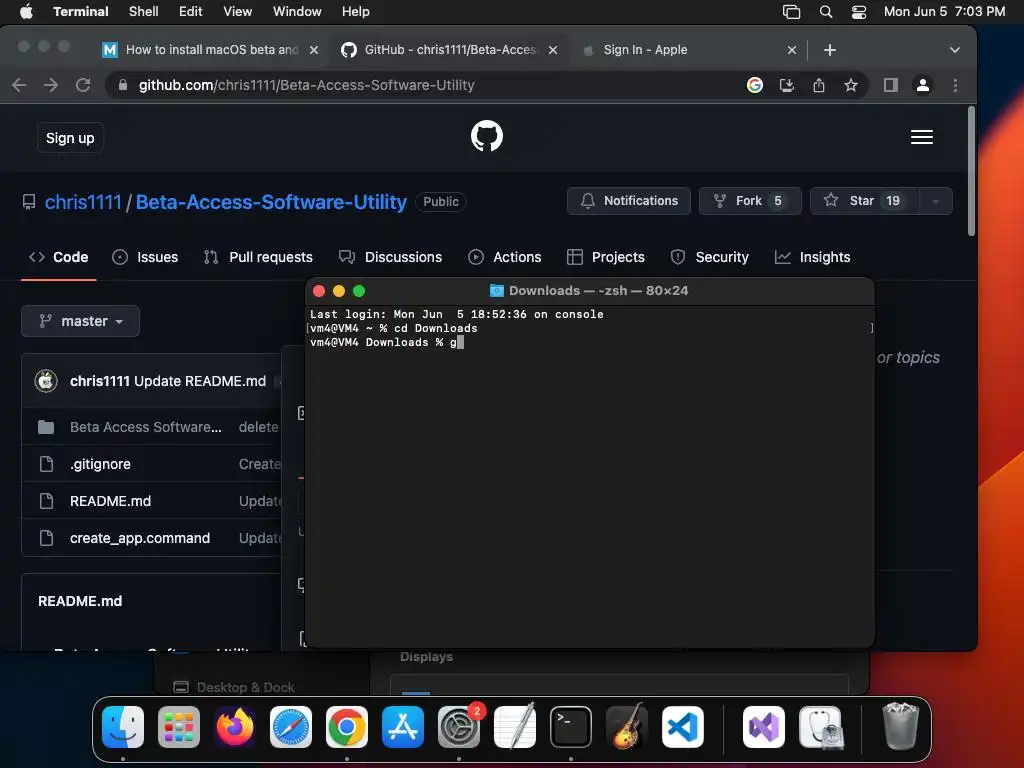Click the Sign up button
1024x768 pixels.
[x=70, y=138]
